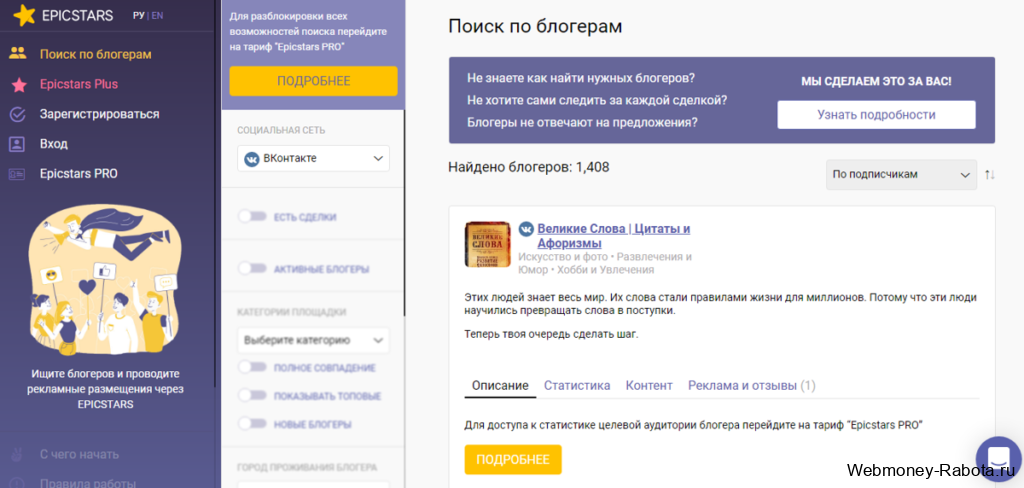Click the Великие Слова blog thumbnail
The width and height of the screenshot is (1024, 488).
[488, 244]
